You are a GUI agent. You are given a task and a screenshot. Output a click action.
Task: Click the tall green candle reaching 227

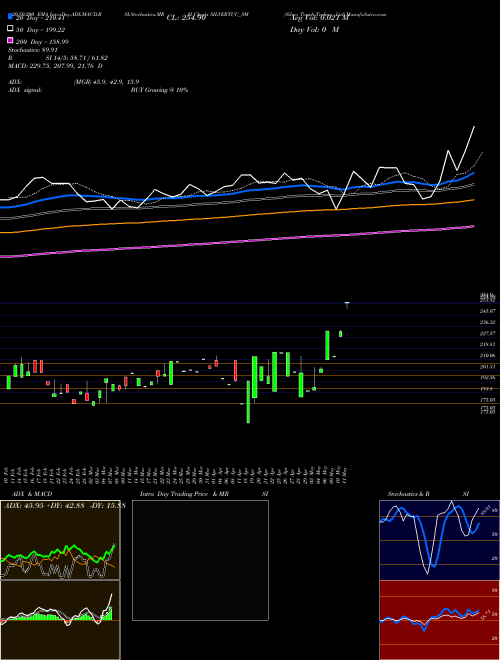click(327, 345)
